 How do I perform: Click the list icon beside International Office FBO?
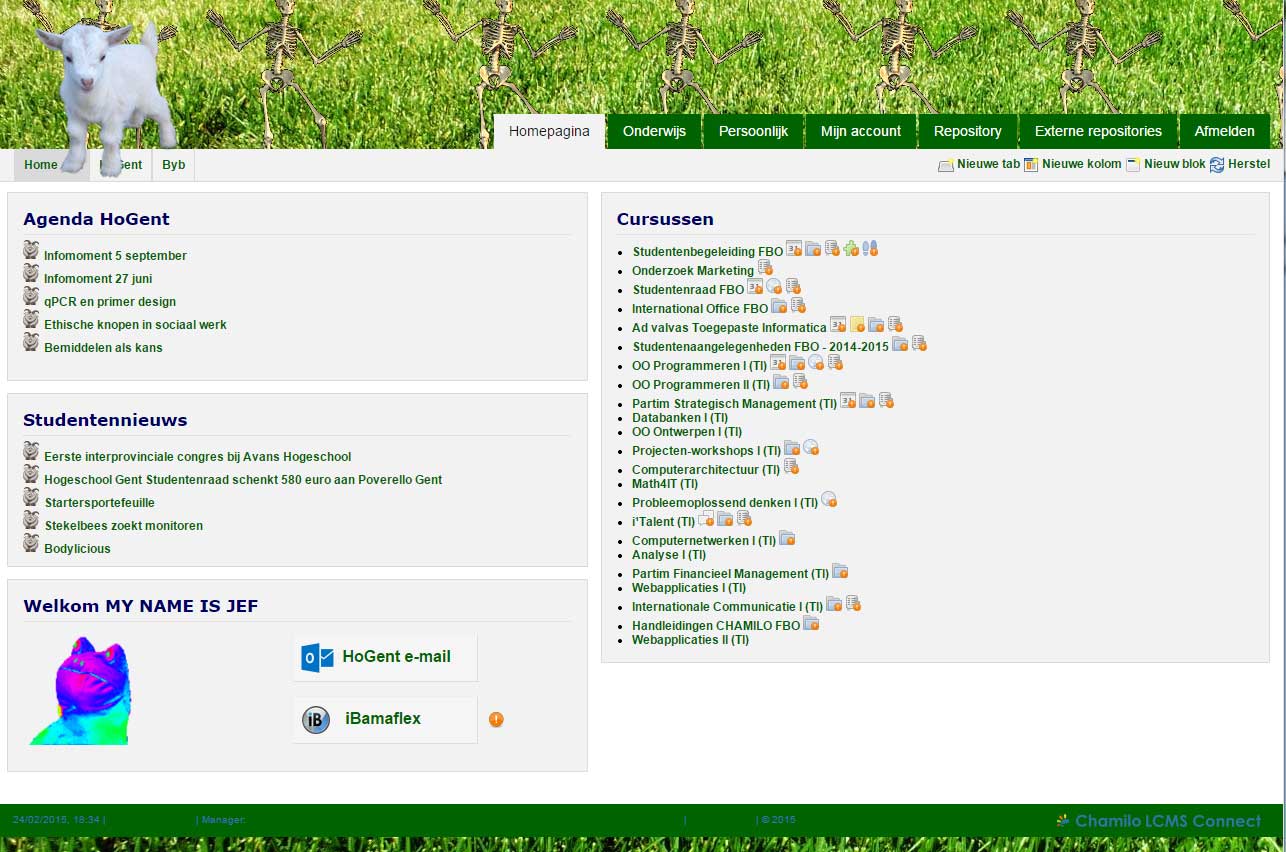(798, 305)
